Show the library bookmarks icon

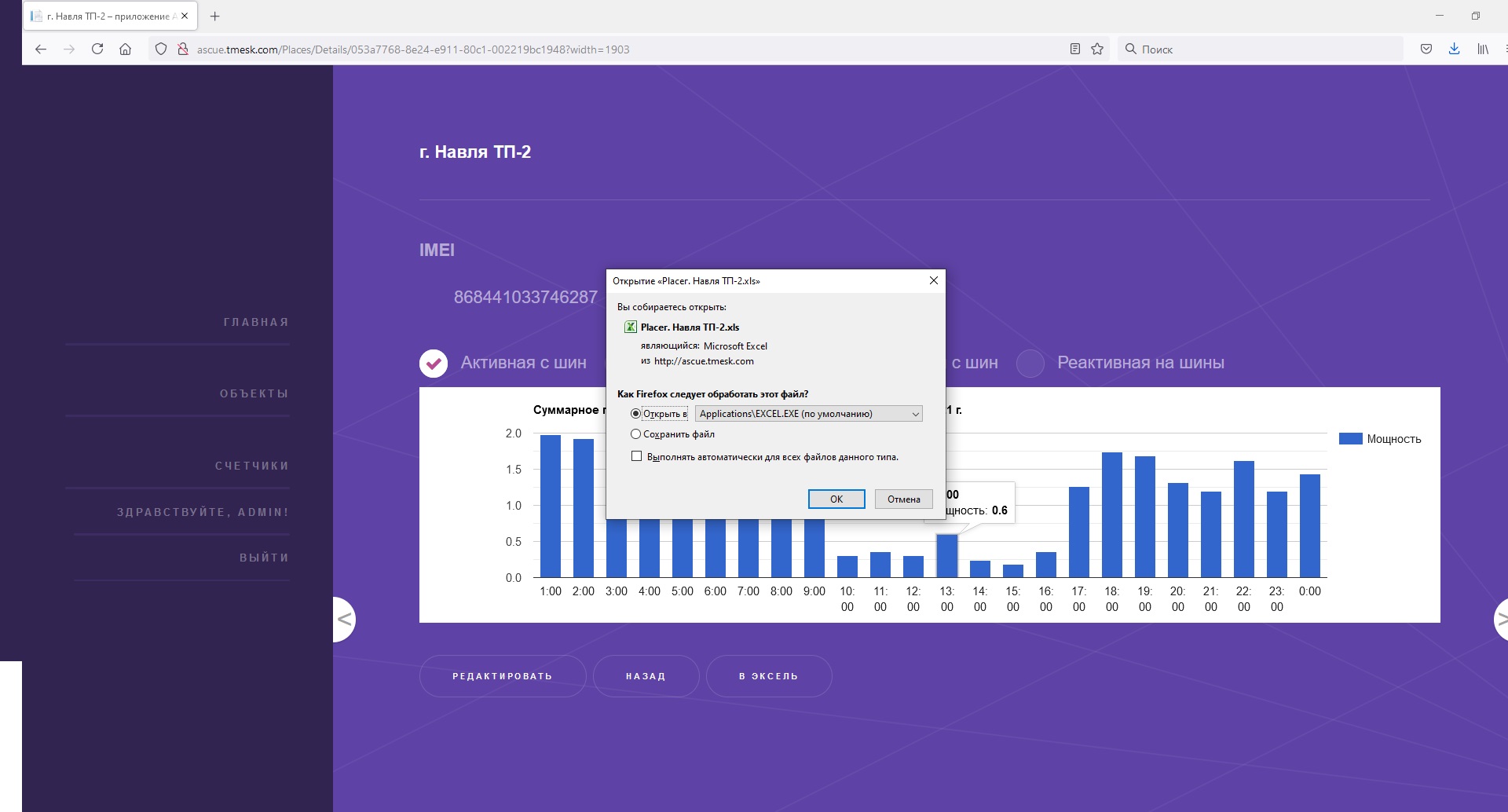[x=1482, y=49]
